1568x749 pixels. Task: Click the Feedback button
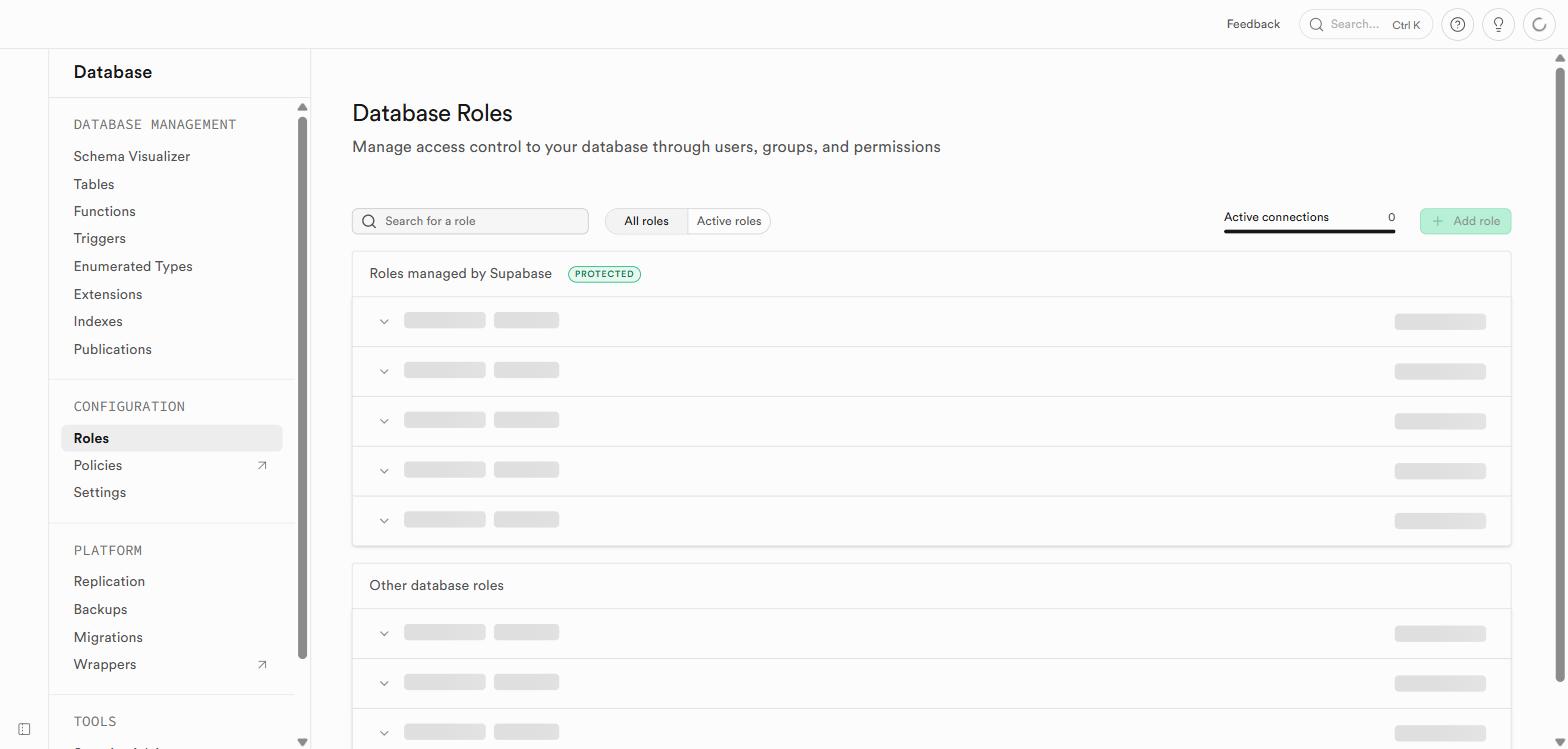(1253, 24)
